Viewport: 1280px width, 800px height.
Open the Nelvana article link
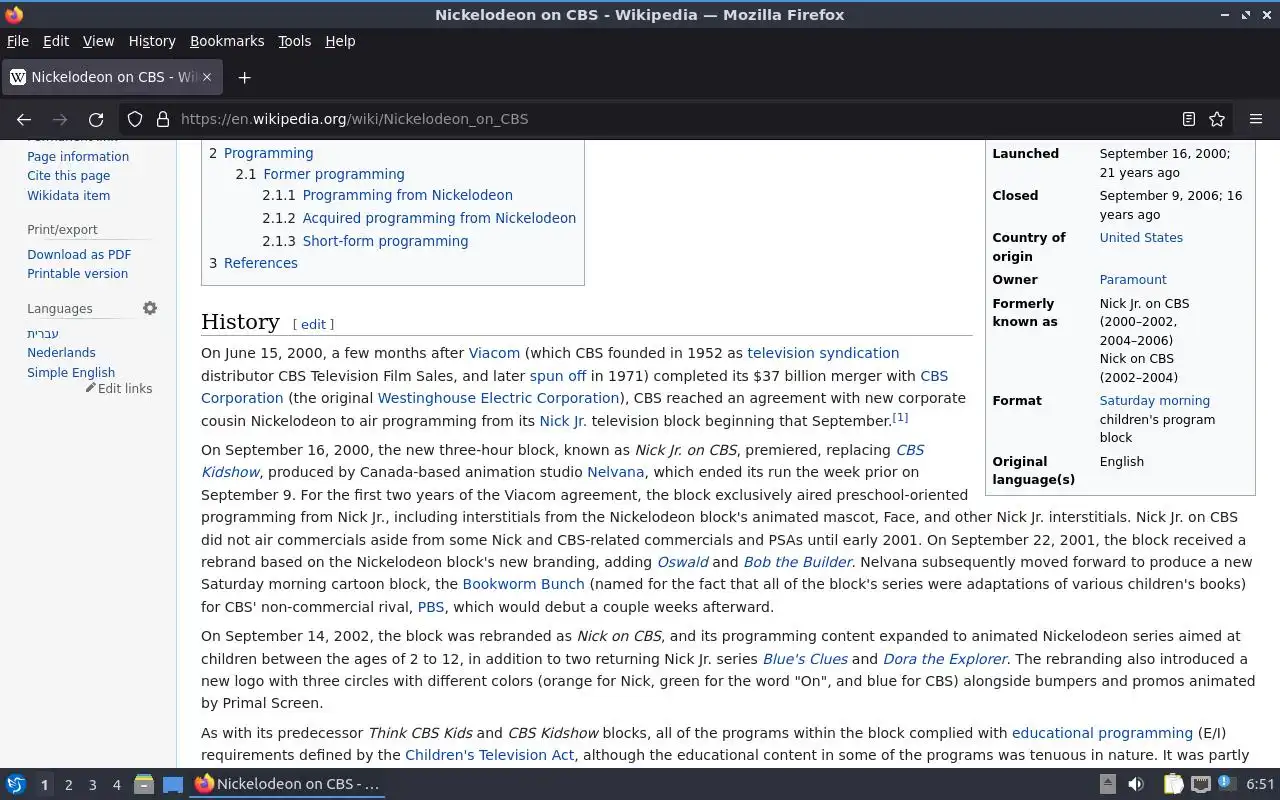(x=615, y=472)
